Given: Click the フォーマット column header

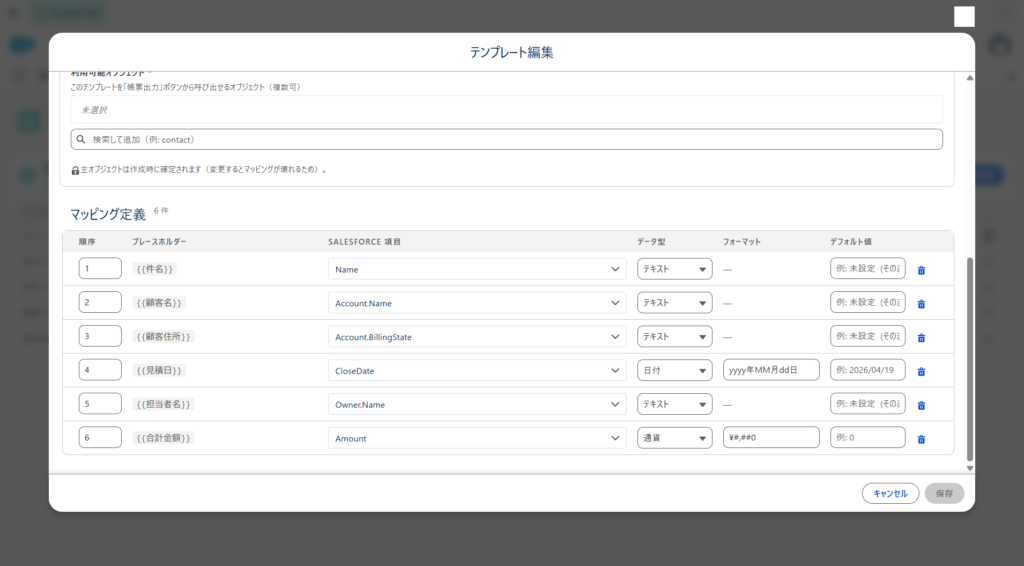Looking at the screenshot, I should tap(742, 242).
